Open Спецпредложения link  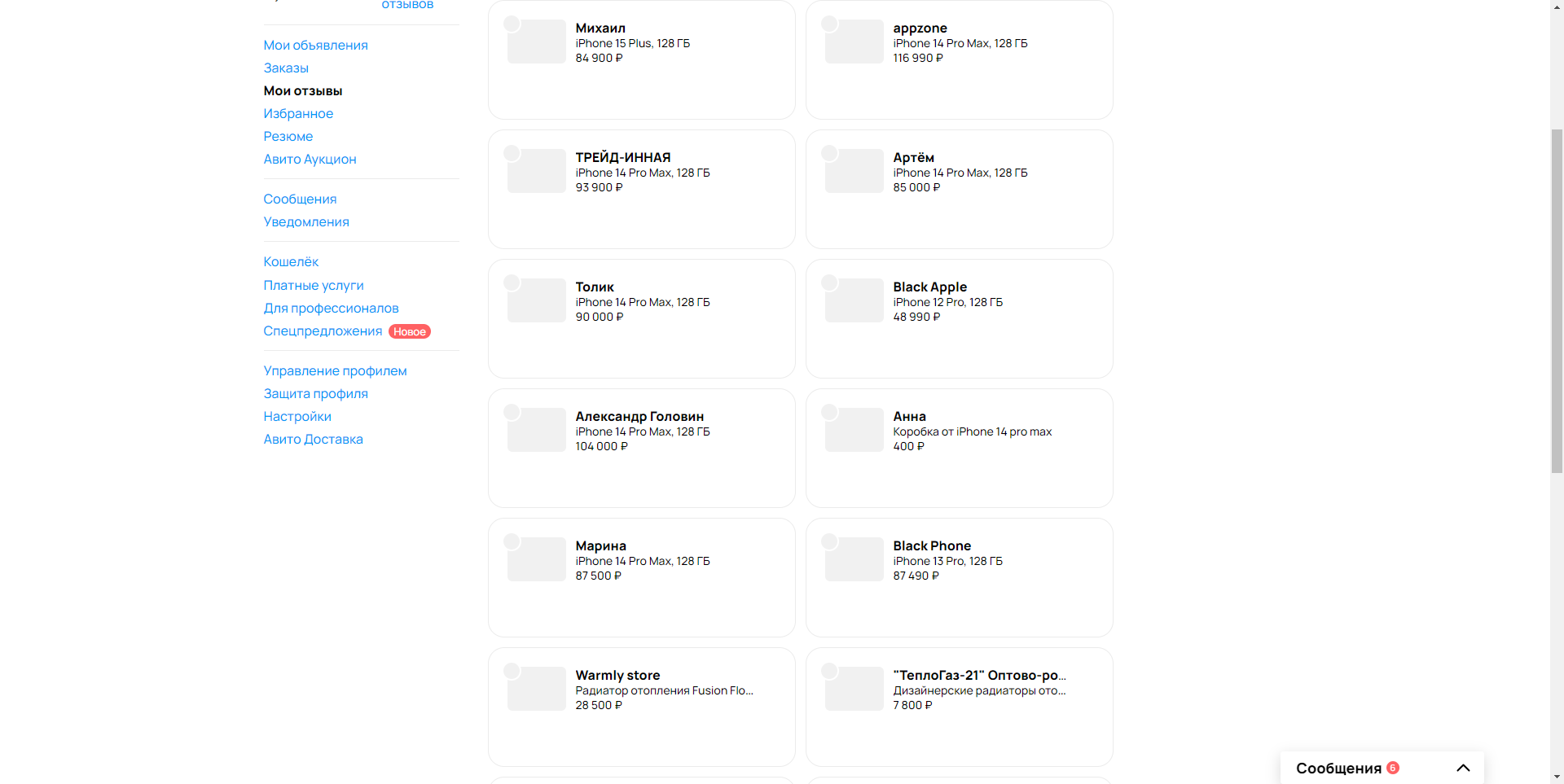(323, 331)
